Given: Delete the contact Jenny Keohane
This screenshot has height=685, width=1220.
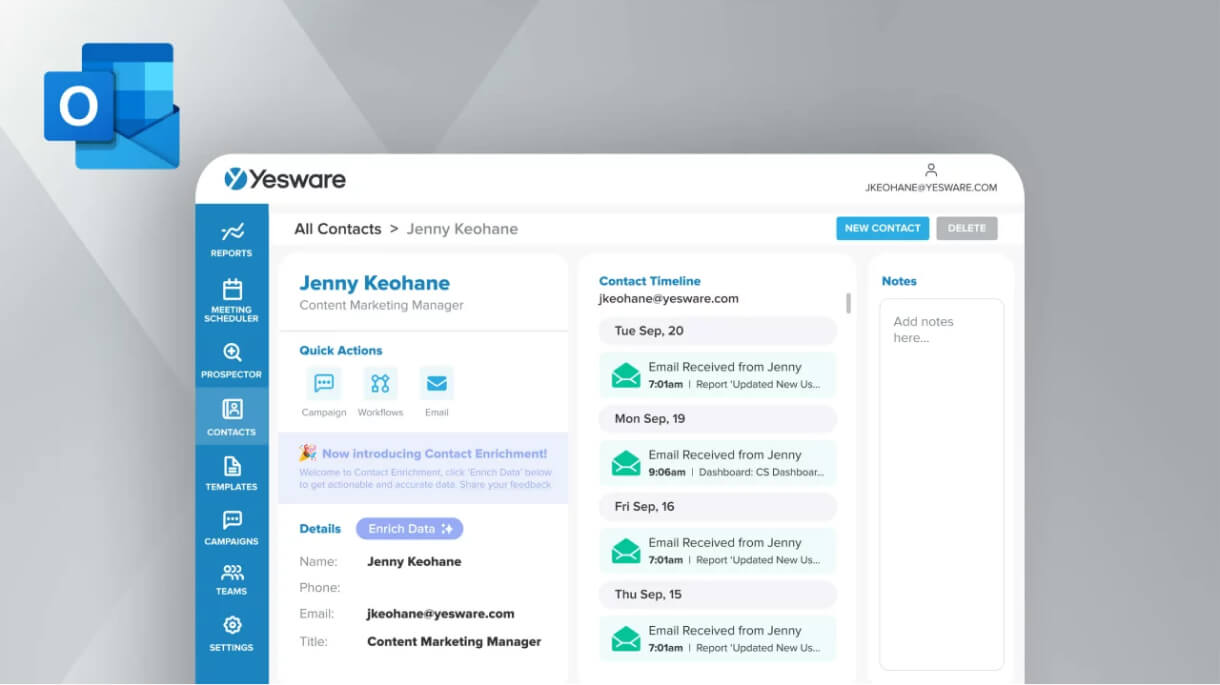Looking at the screenshot, I should coord(966,228).
